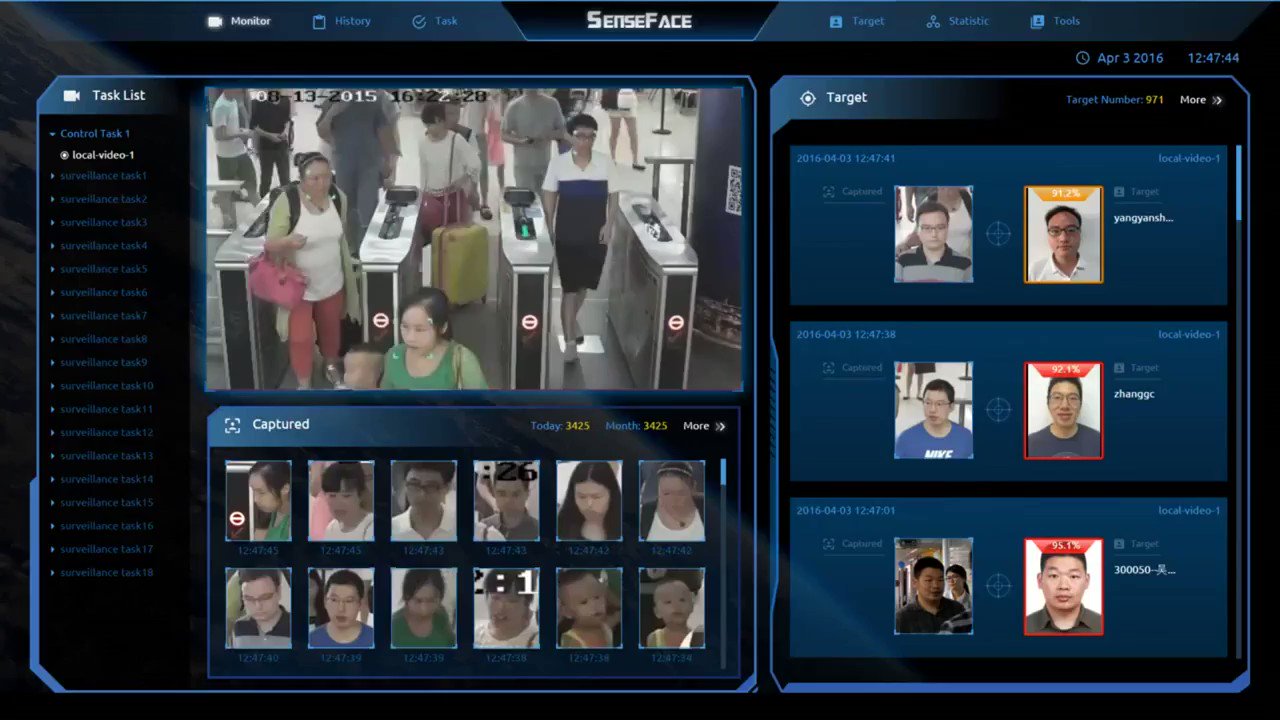
Task: Click the live surveillance video feed
Action: 474,239
